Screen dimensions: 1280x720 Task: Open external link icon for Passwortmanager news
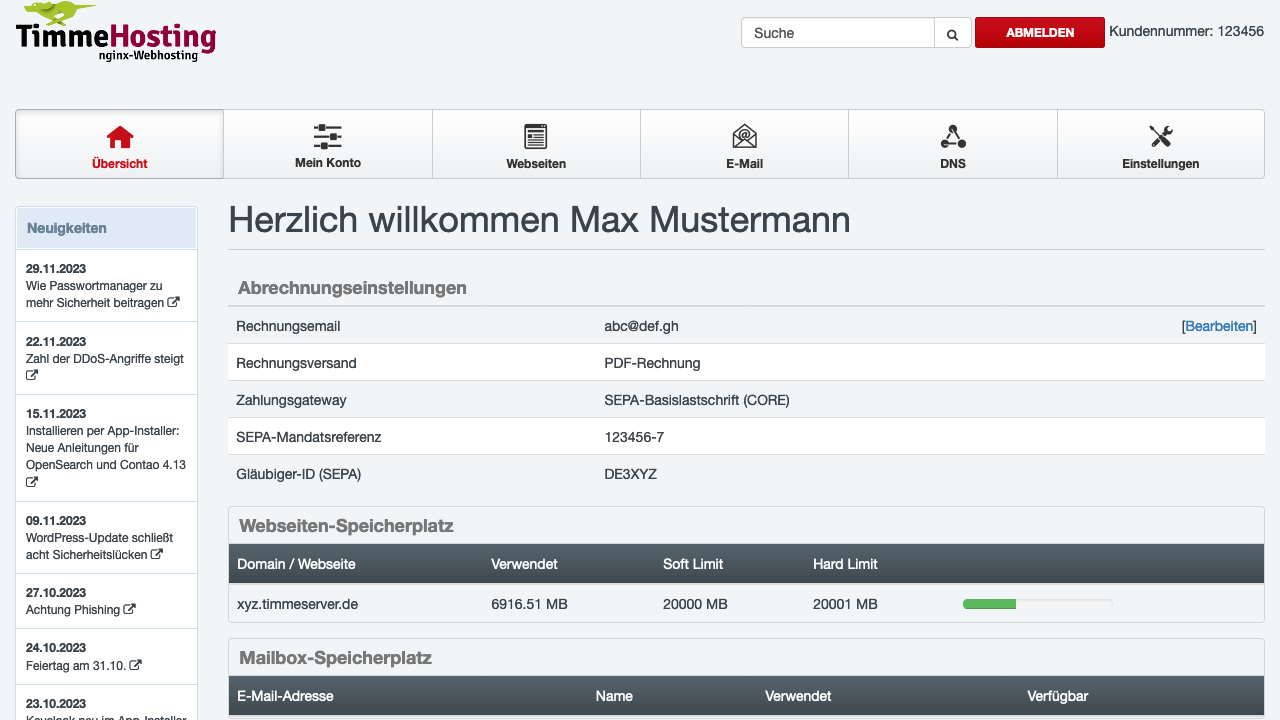(x=174, y=302)
